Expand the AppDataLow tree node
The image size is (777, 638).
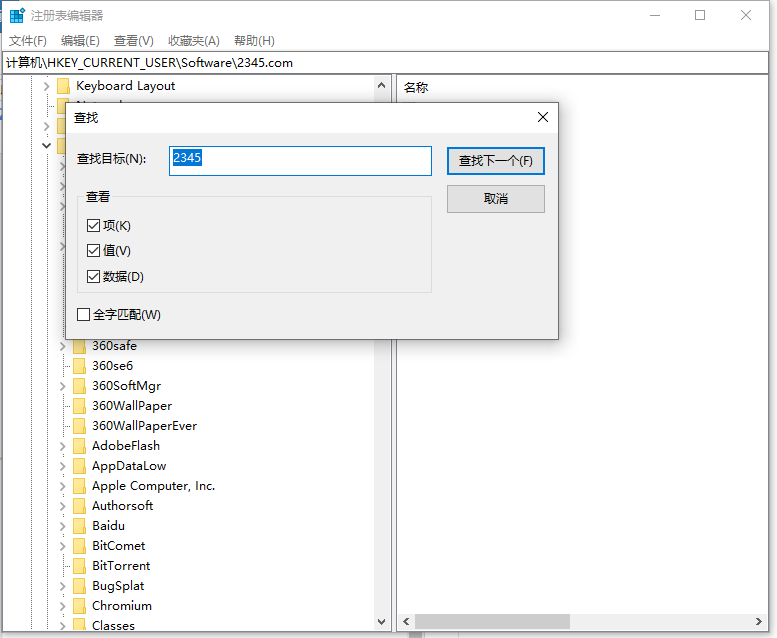(62, 466)
